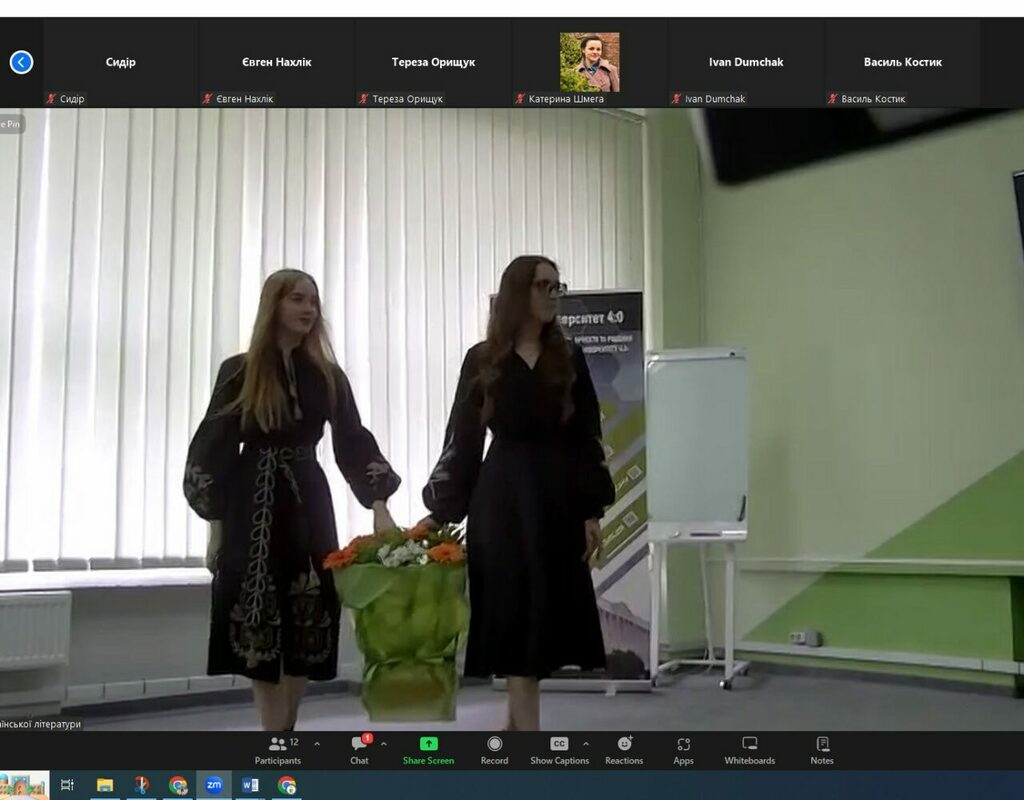Click the green Share Screen button
The height and width of the screenshot is (800, 1024).
[428, 750]
